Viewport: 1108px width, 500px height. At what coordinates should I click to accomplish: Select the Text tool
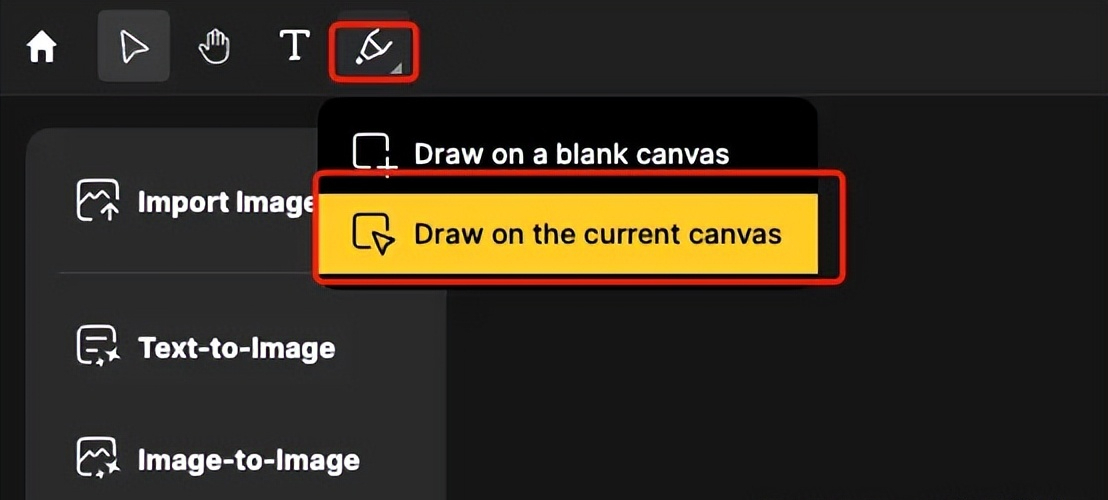293,46
